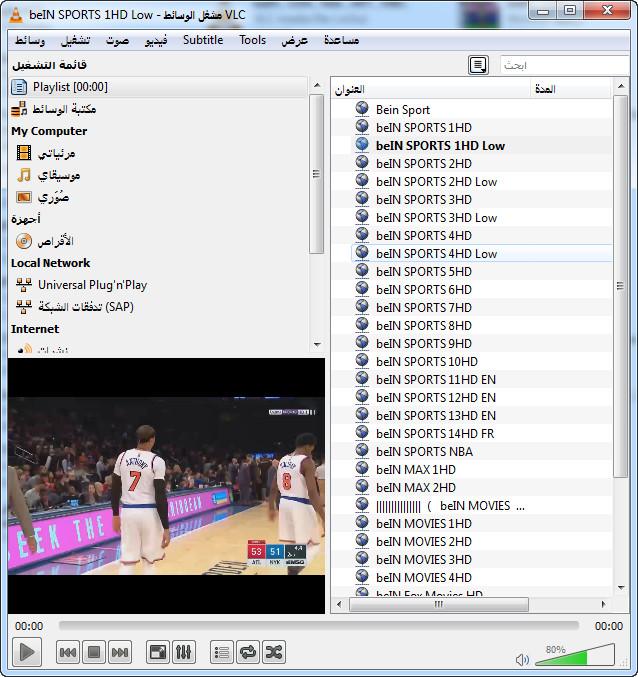Toggle fullscreen video button
Screen dimensions: 638x677
(x=158, y=652)
